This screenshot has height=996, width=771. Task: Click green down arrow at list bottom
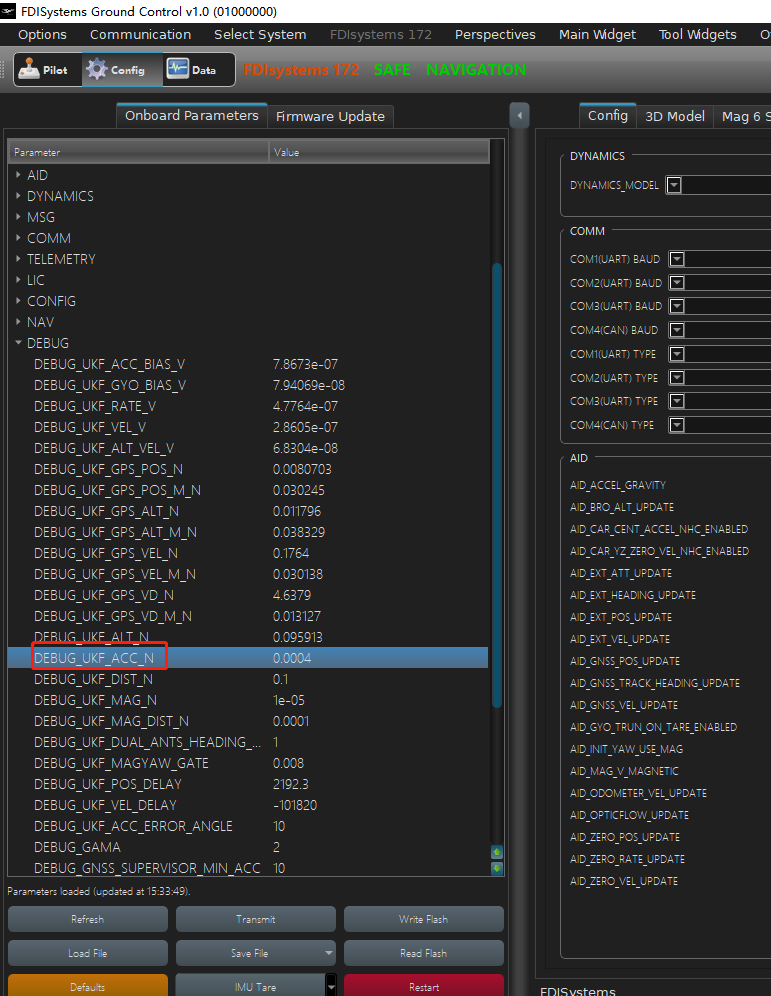(x=497, y=867)
